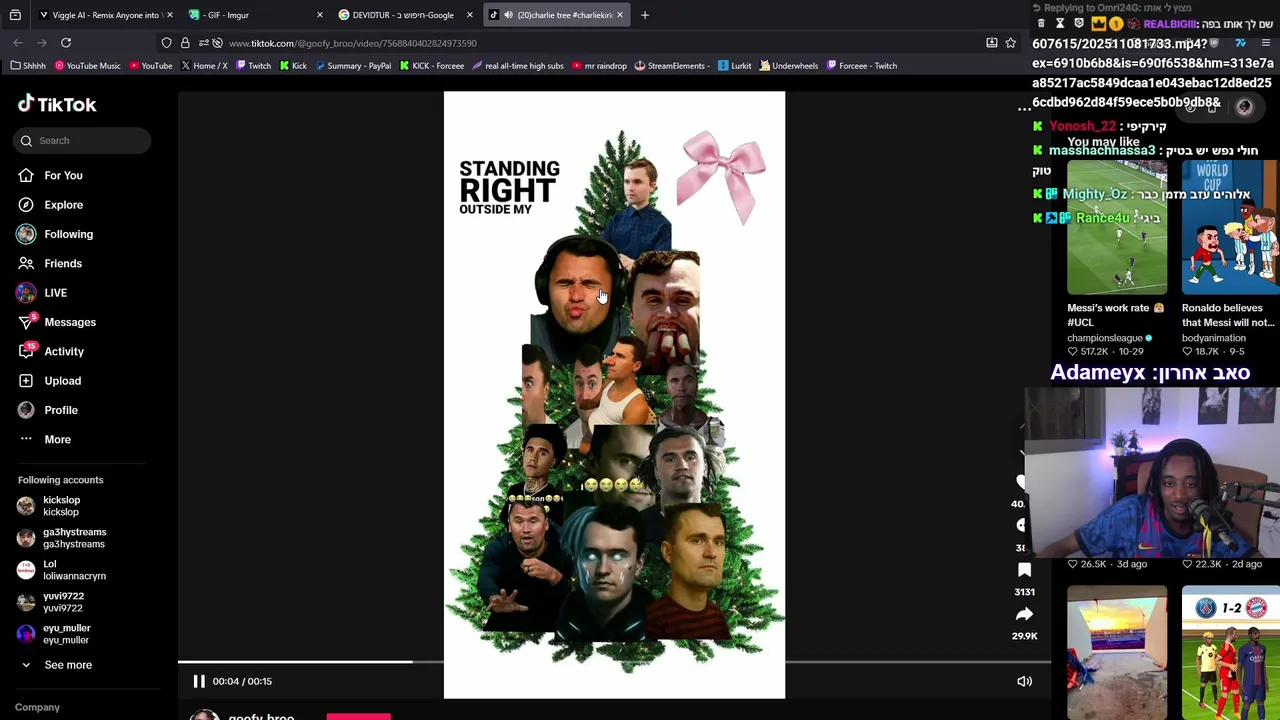Click the Company footer heading
The image size is (1280, 720).
37,707
